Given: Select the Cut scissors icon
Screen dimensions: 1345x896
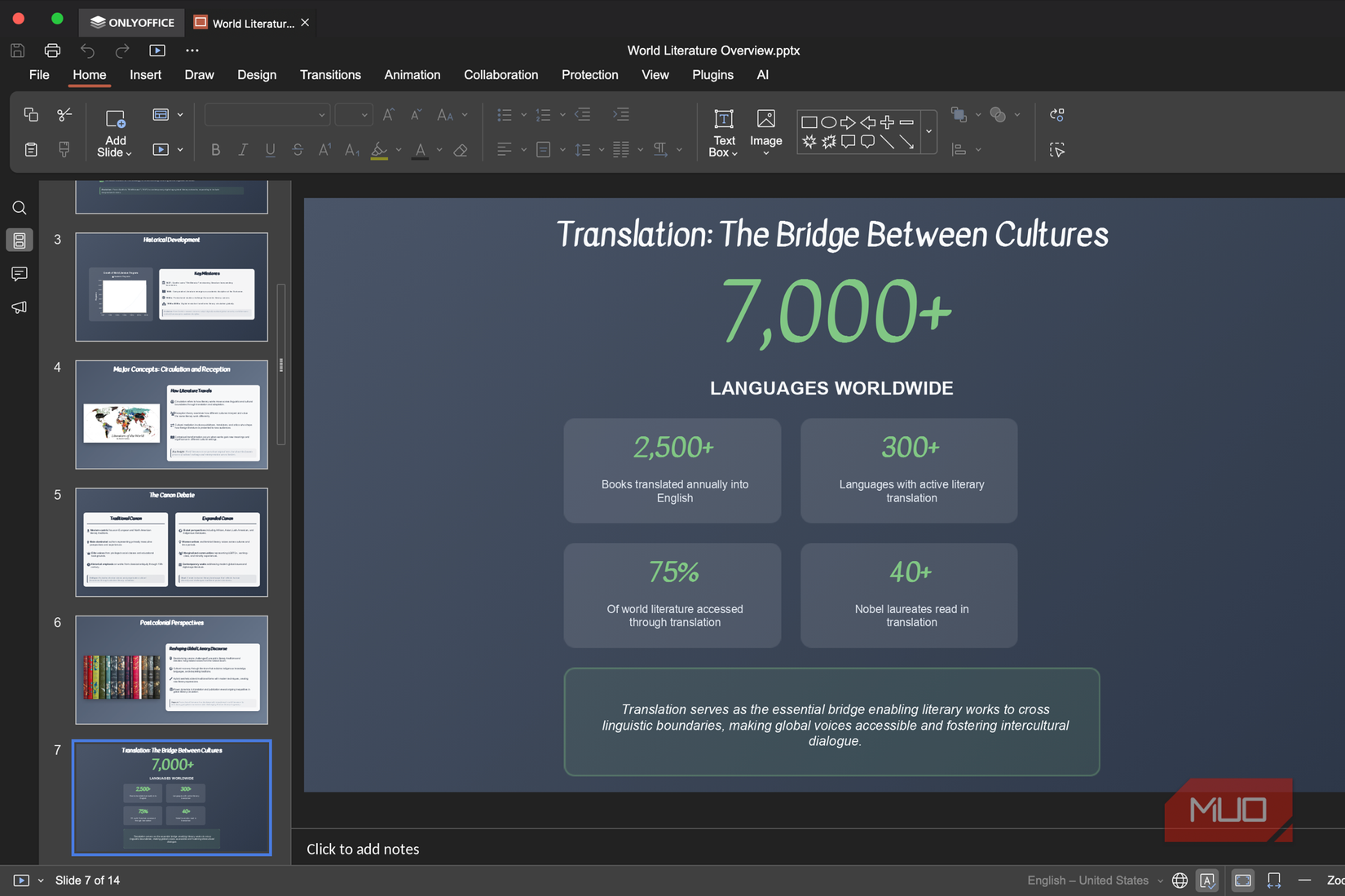Looking at the screenshot, I should coord(64,115).
